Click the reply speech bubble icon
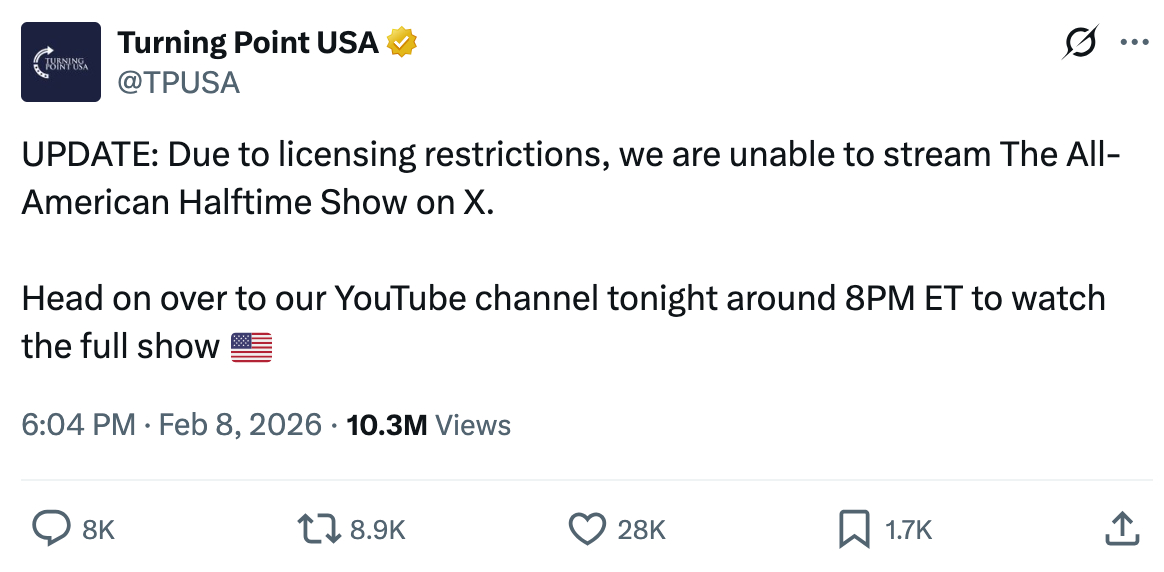 pos(52,529)
